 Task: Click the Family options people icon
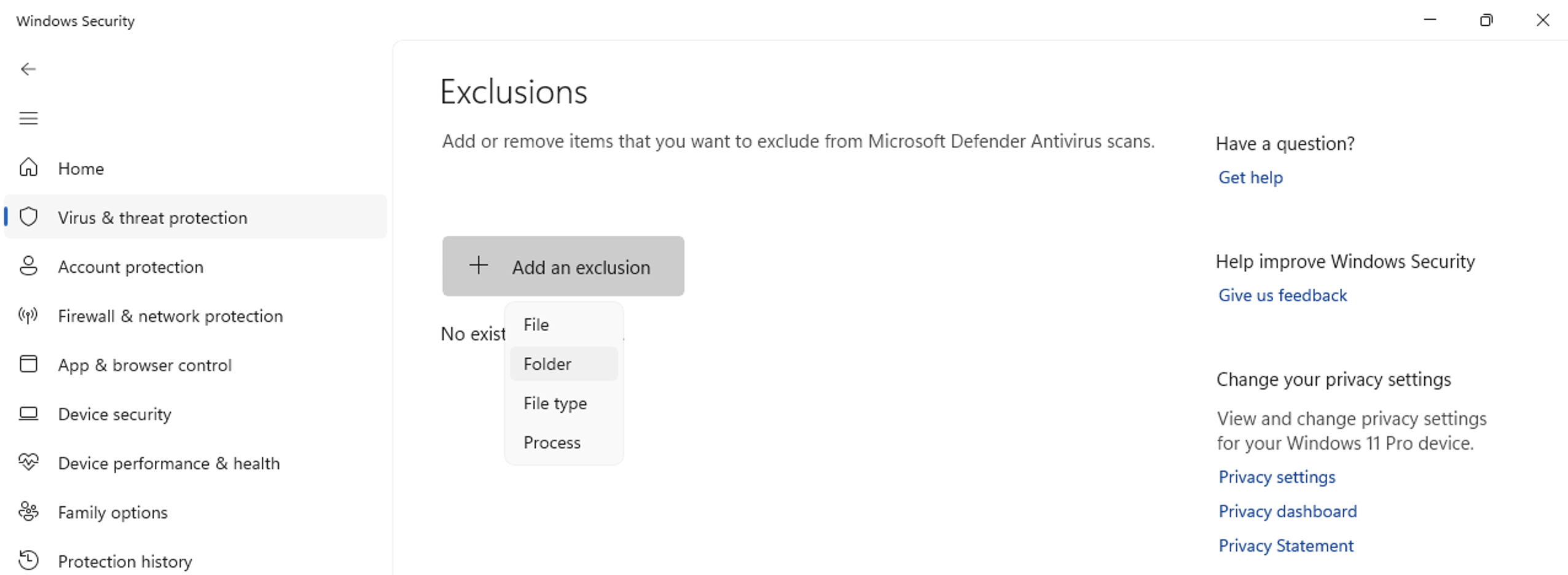28,511
